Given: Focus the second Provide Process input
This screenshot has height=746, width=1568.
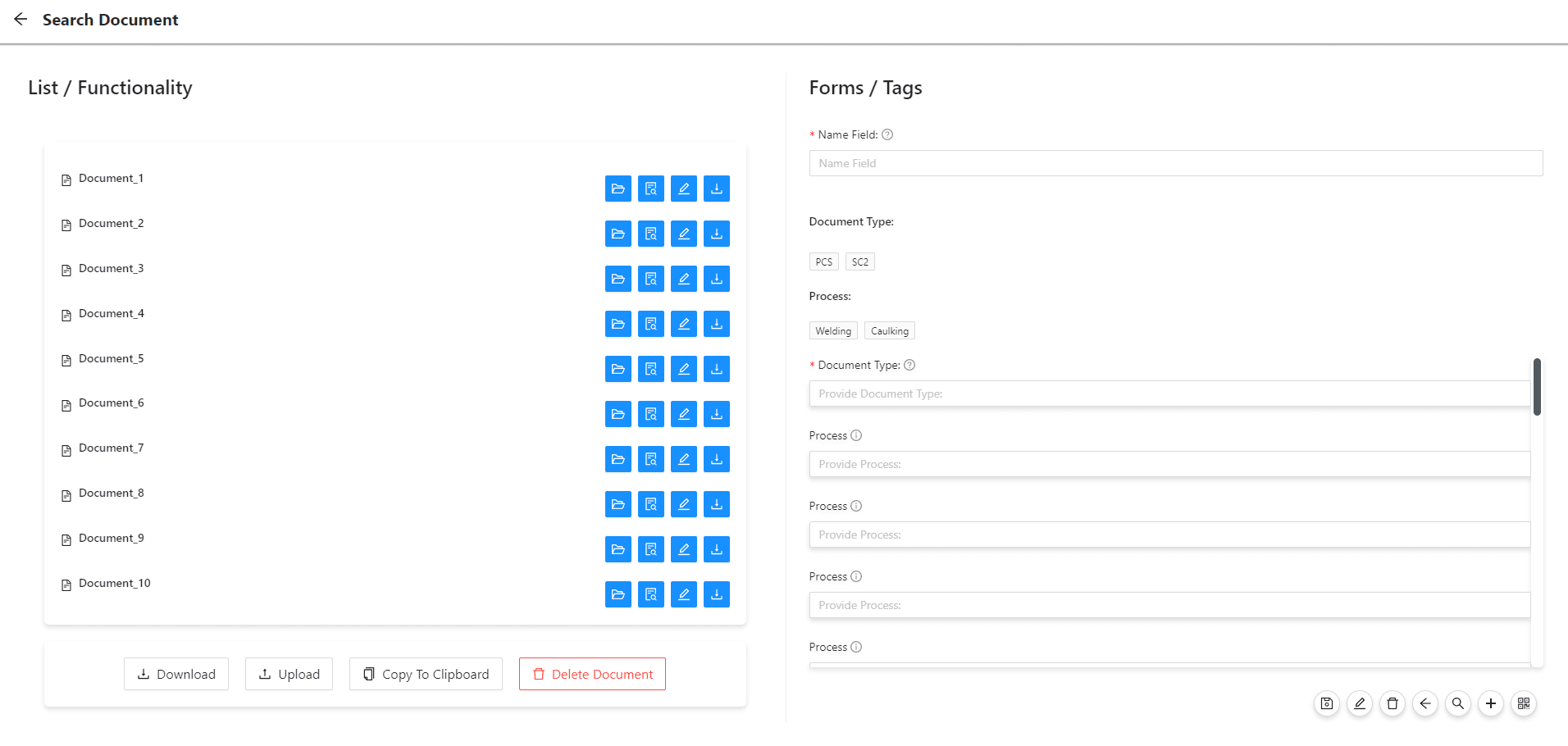Looking at the screenshot, I should (1169, 534).
